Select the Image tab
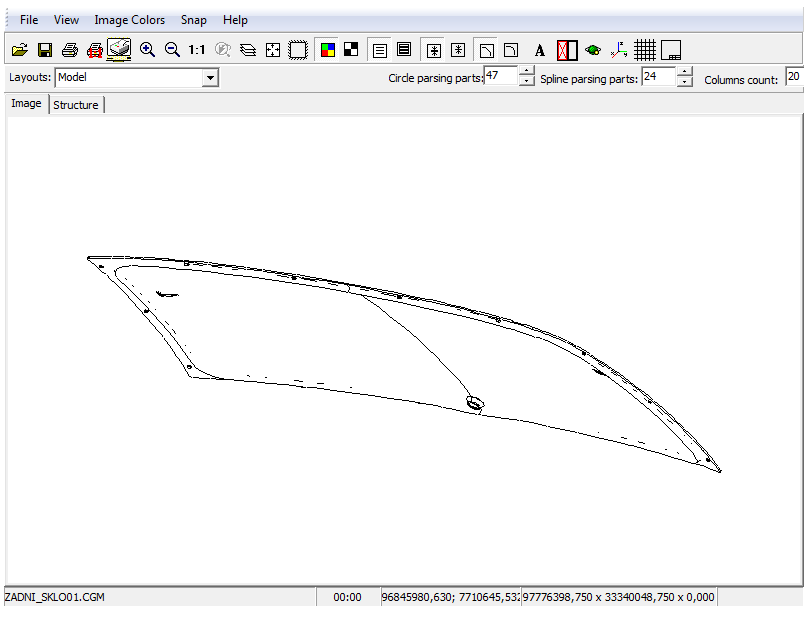The height and width of the screenshot is (618, 811). (x=26, y=103)
